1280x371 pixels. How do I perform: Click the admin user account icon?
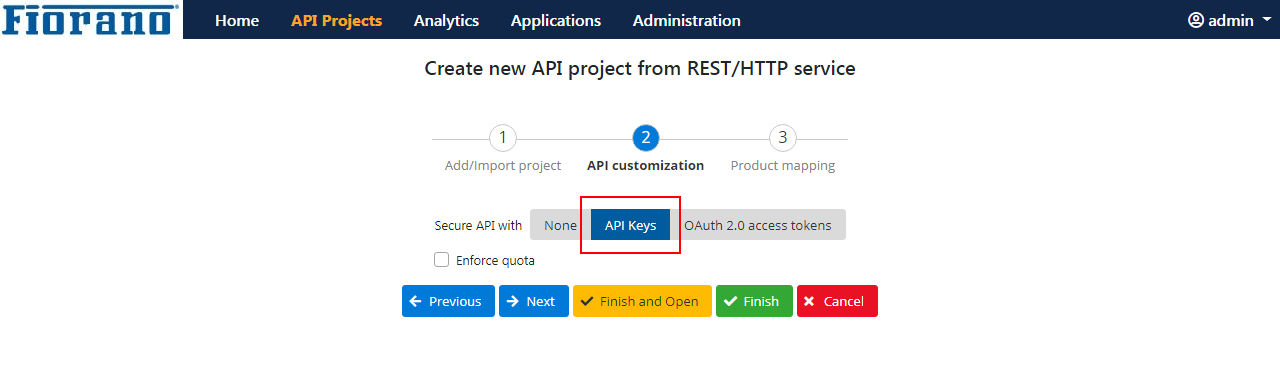(1196, 20)
